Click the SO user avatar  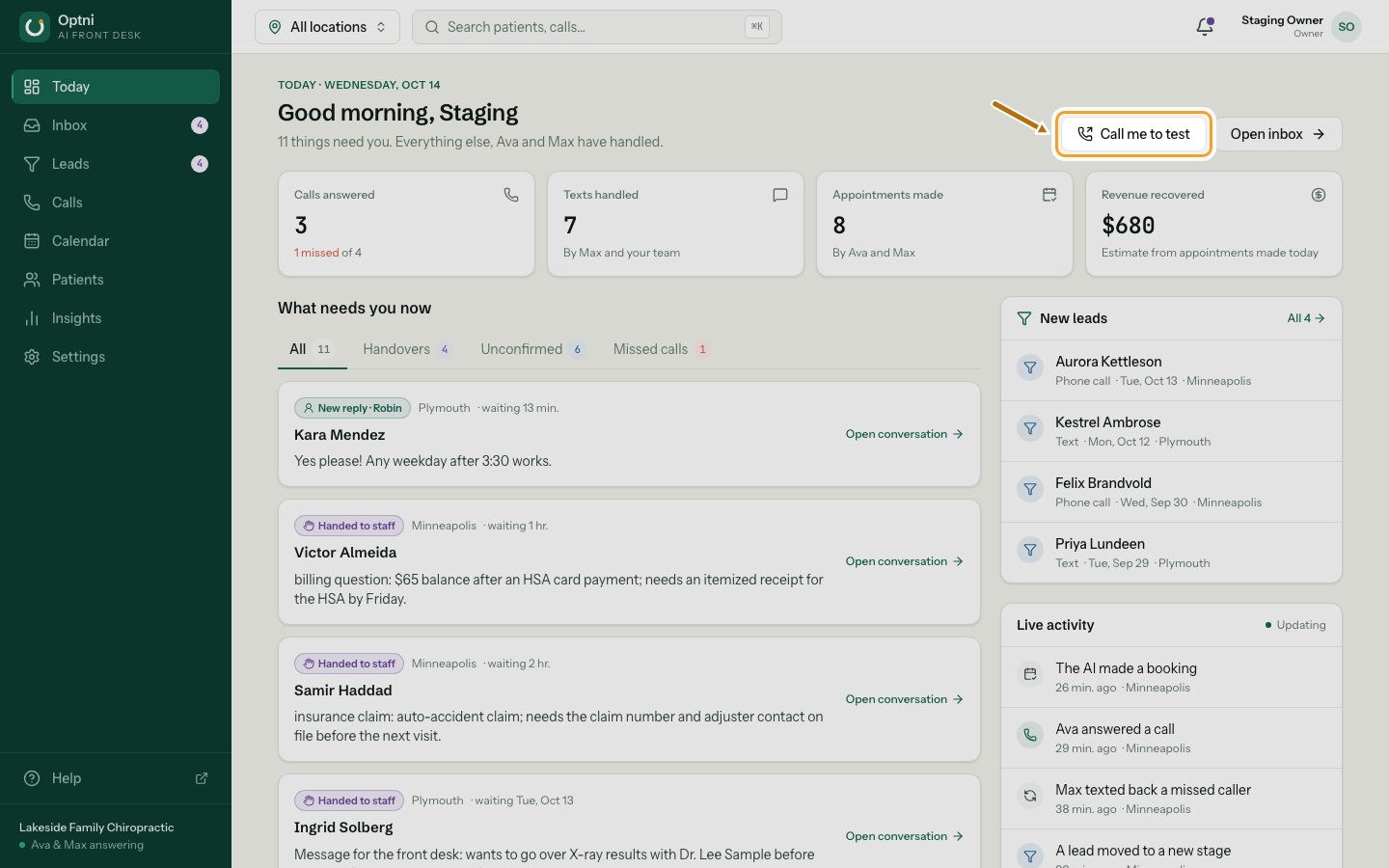1347,27
